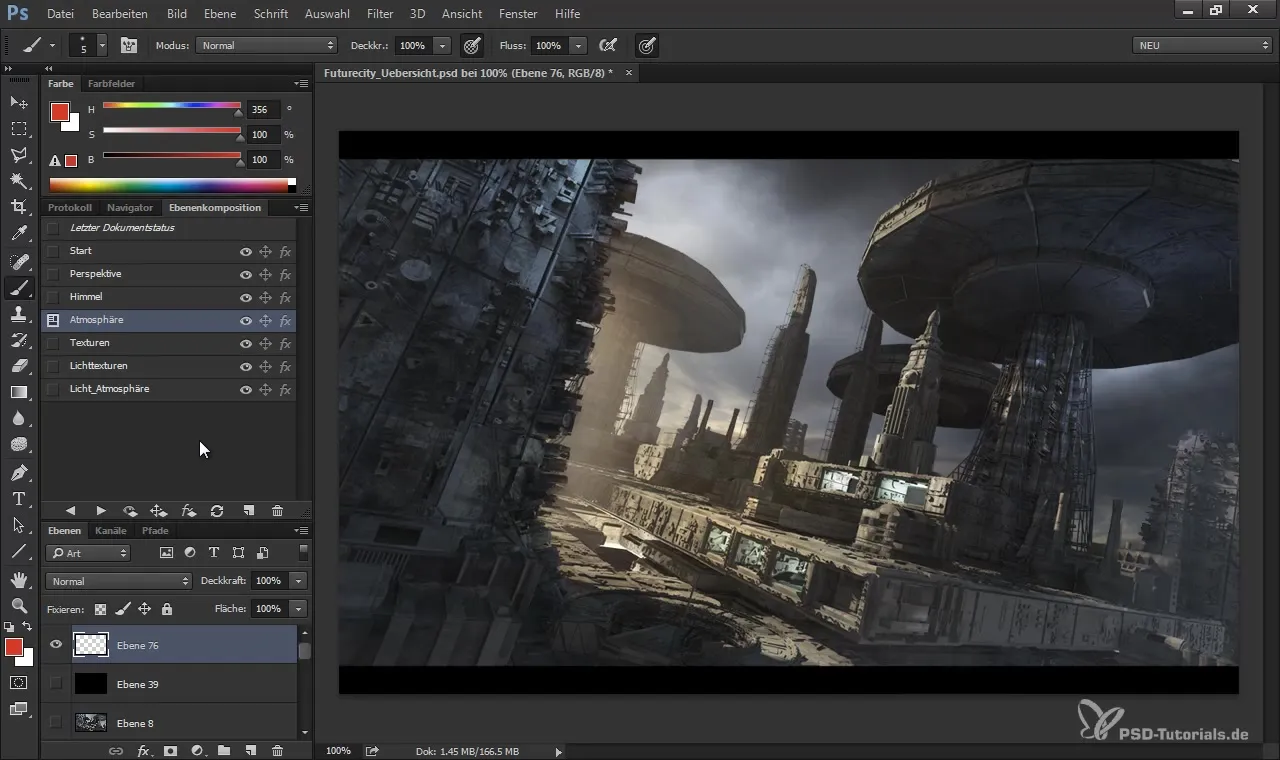The image size is (1280, 760).
Task: Click the foreground color swatch in Farbe panel
Action: pyautogui.click(x=60, y=112)
